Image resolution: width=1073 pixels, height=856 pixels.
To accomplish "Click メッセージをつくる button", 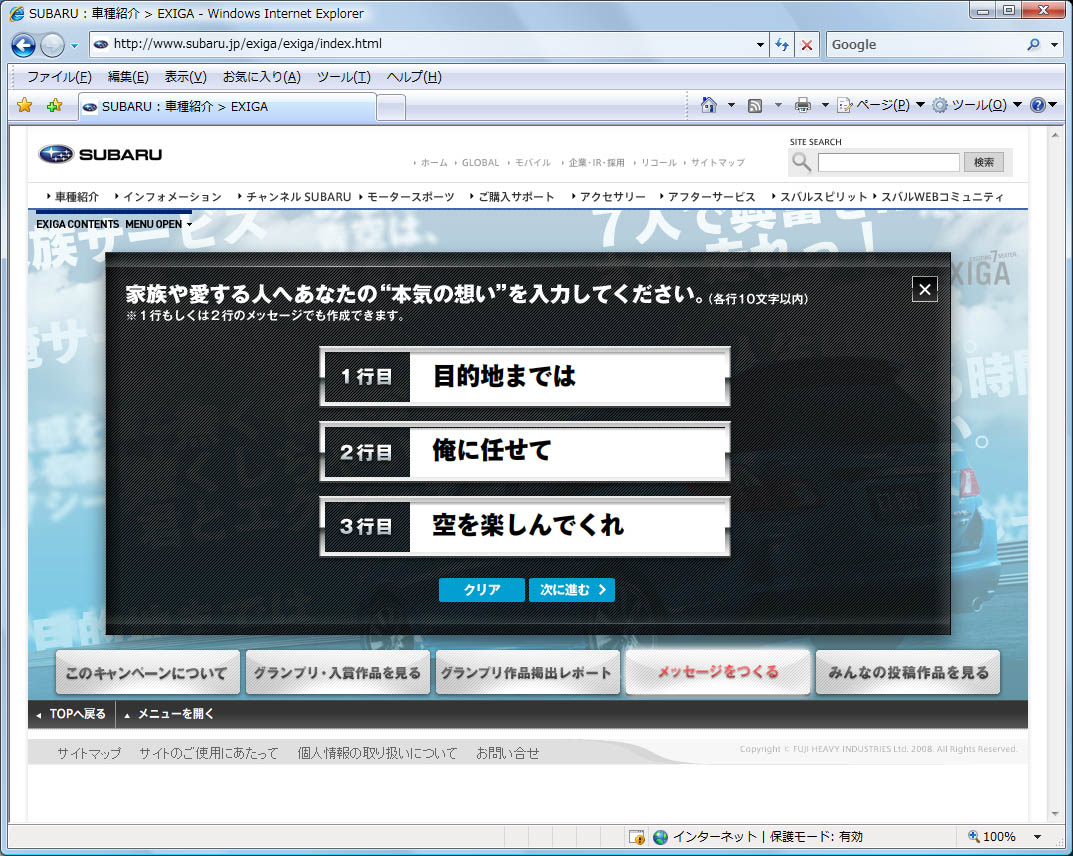I will pos(718,673).
